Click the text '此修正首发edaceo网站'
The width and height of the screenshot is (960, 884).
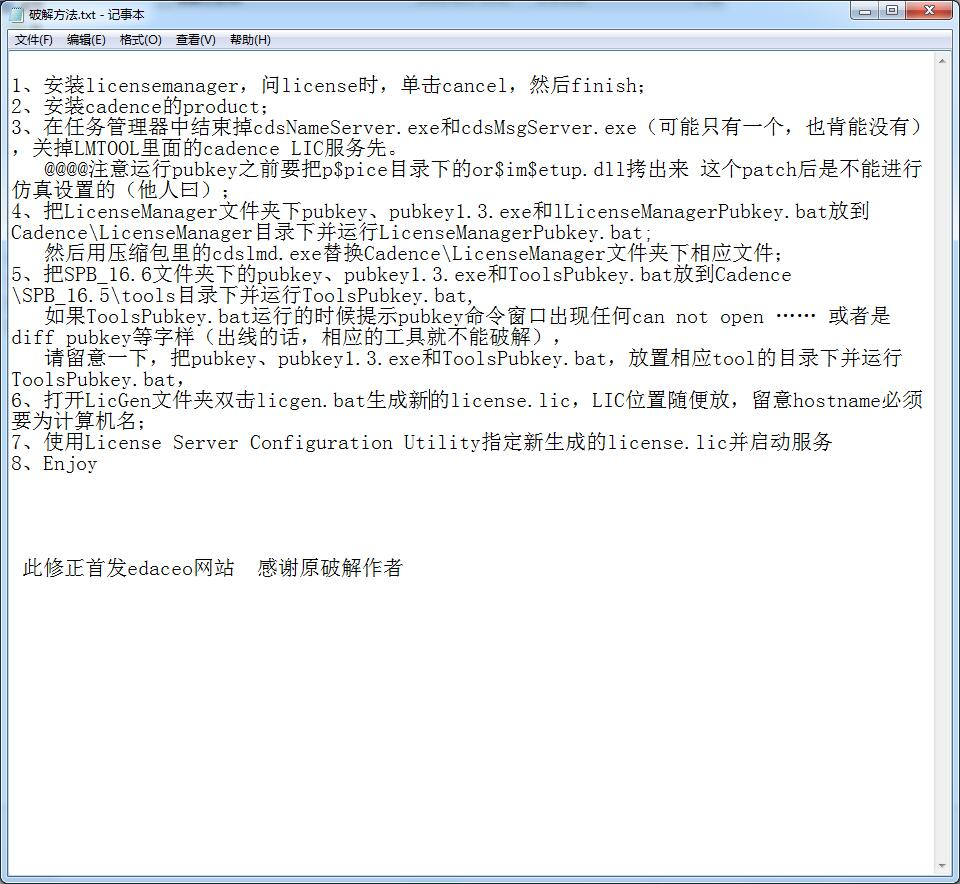[129, 568]
